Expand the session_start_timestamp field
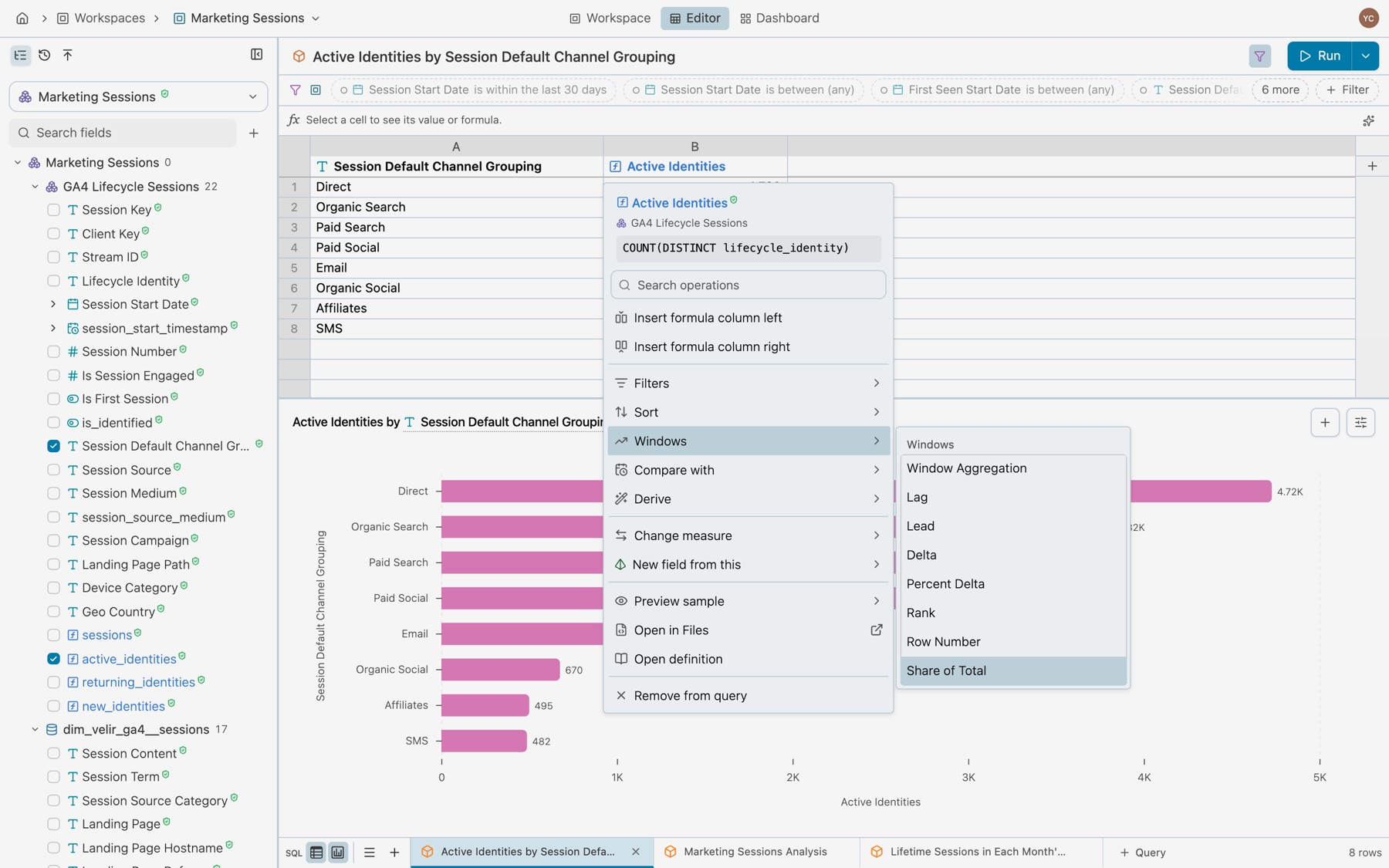The height and width of the screenshot is (868, 1389). (x=53, y=328)
